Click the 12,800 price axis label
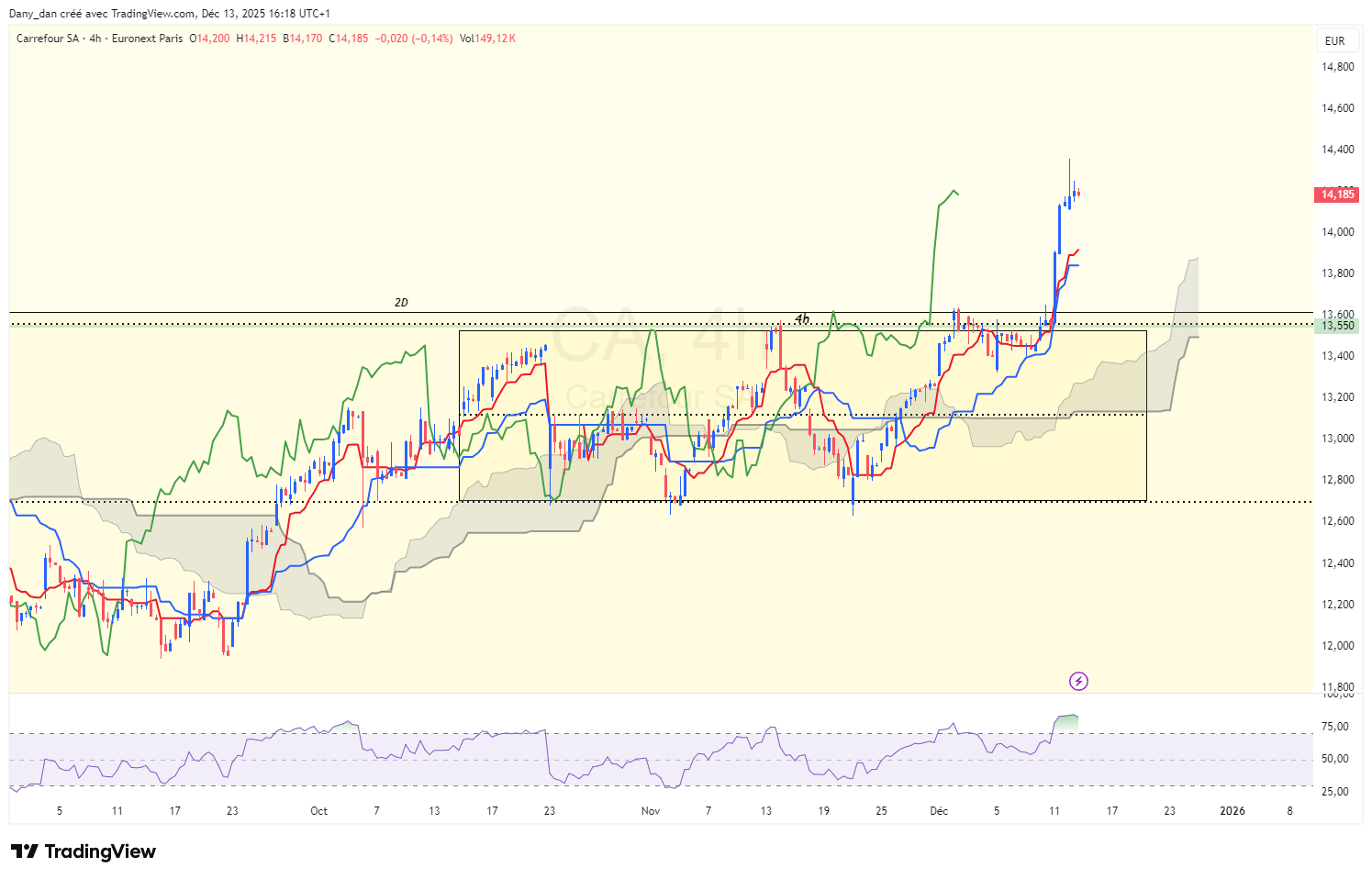The width and height of the screenshot is (1372, 879). pos(1337,480)
